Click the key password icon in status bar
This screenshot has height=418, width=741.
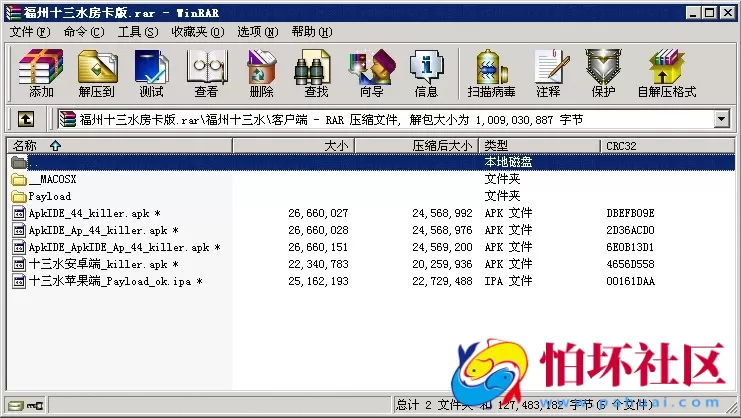click(35, 406)
